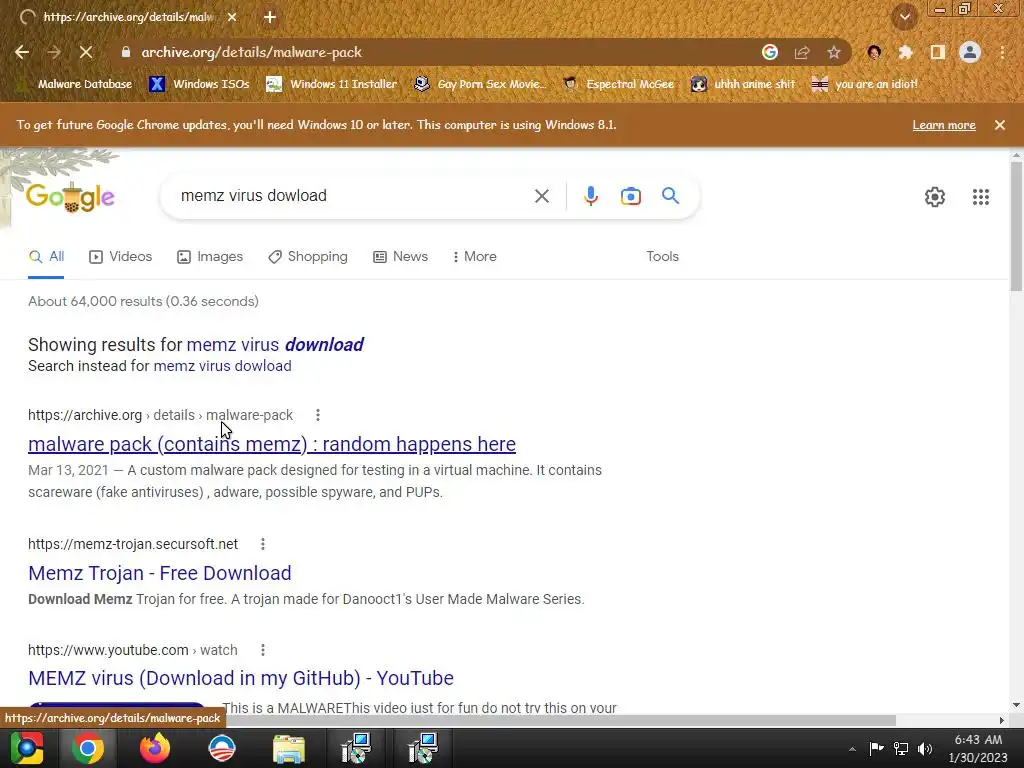Open 'you are an idiot!' bookmark
Viewport: 1024px width, 768px height.
point(865,84)
